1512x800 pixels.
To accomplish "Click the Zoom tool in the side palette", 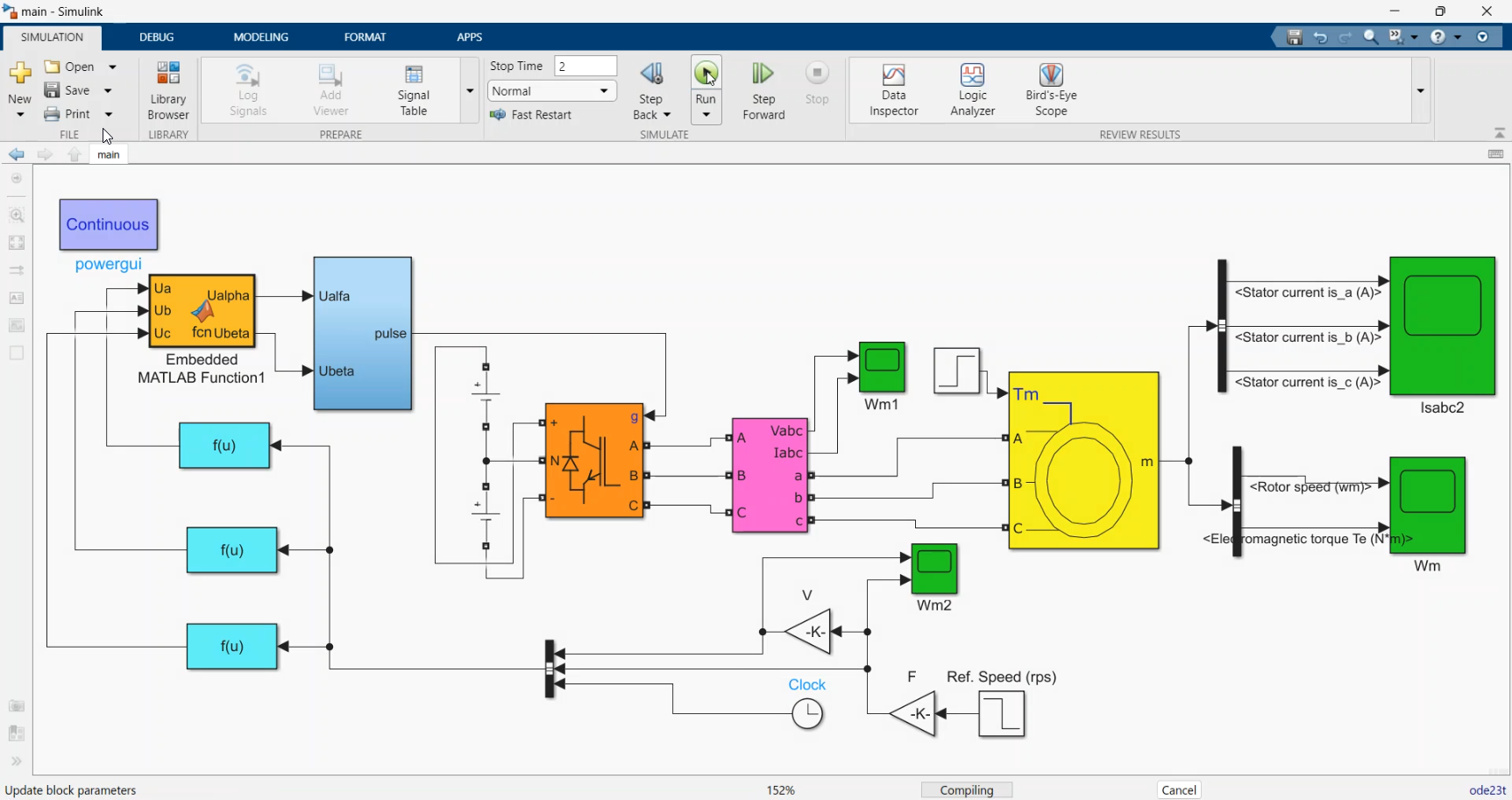I will point(17,215).
